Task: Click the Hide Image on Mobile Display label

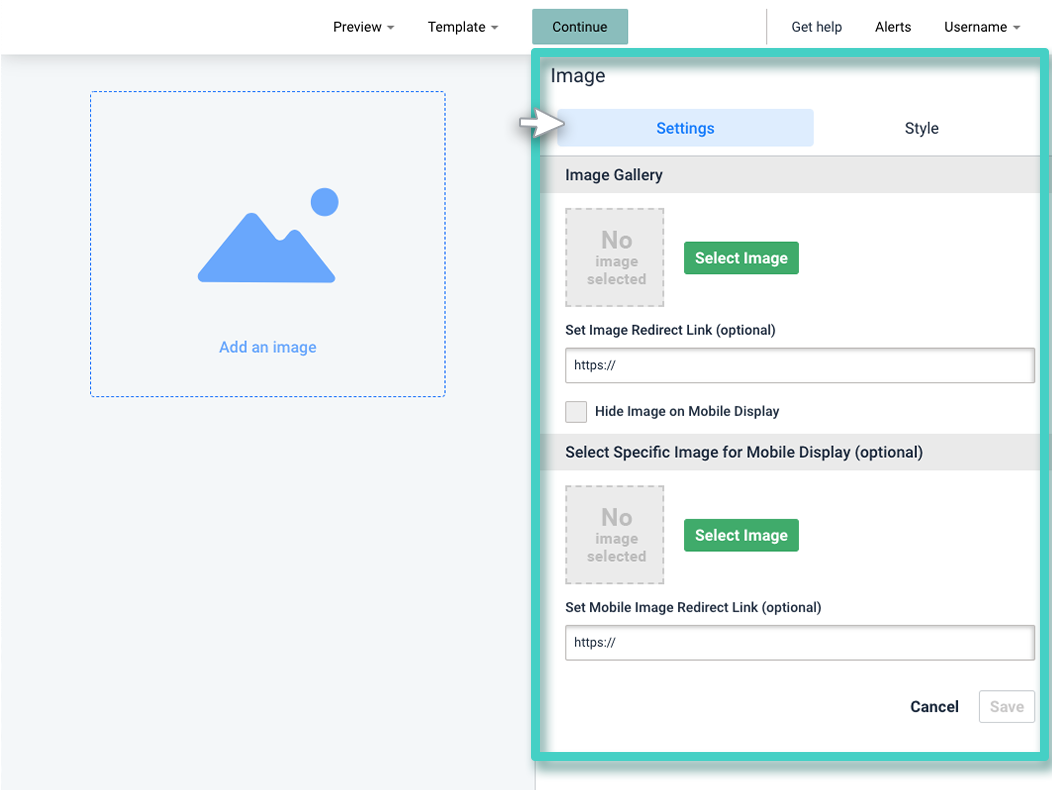Action: 687,411
